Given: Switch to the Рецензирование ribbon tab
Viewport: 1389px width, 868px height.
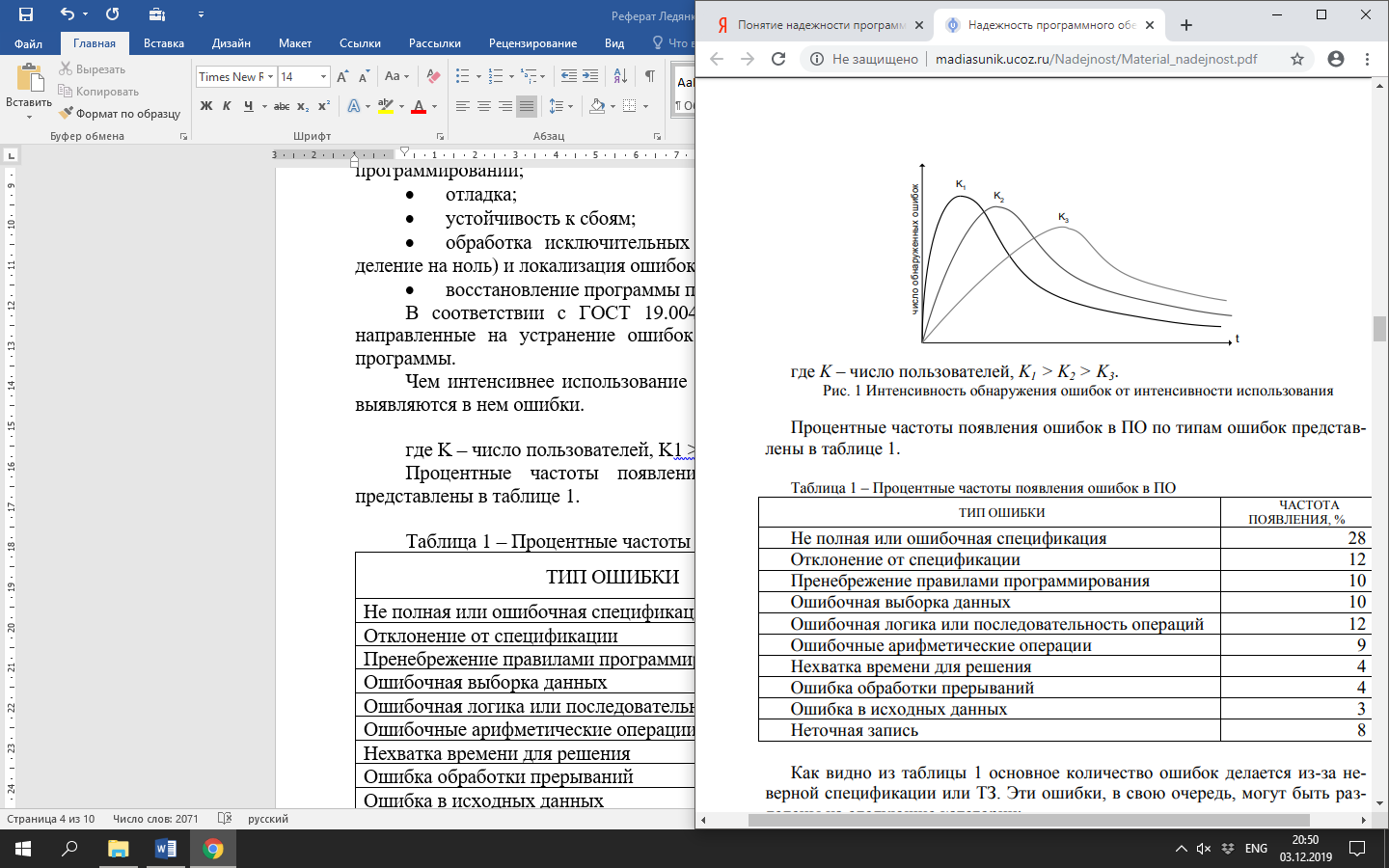Looking at the screenshot, I should click(532, 43).
